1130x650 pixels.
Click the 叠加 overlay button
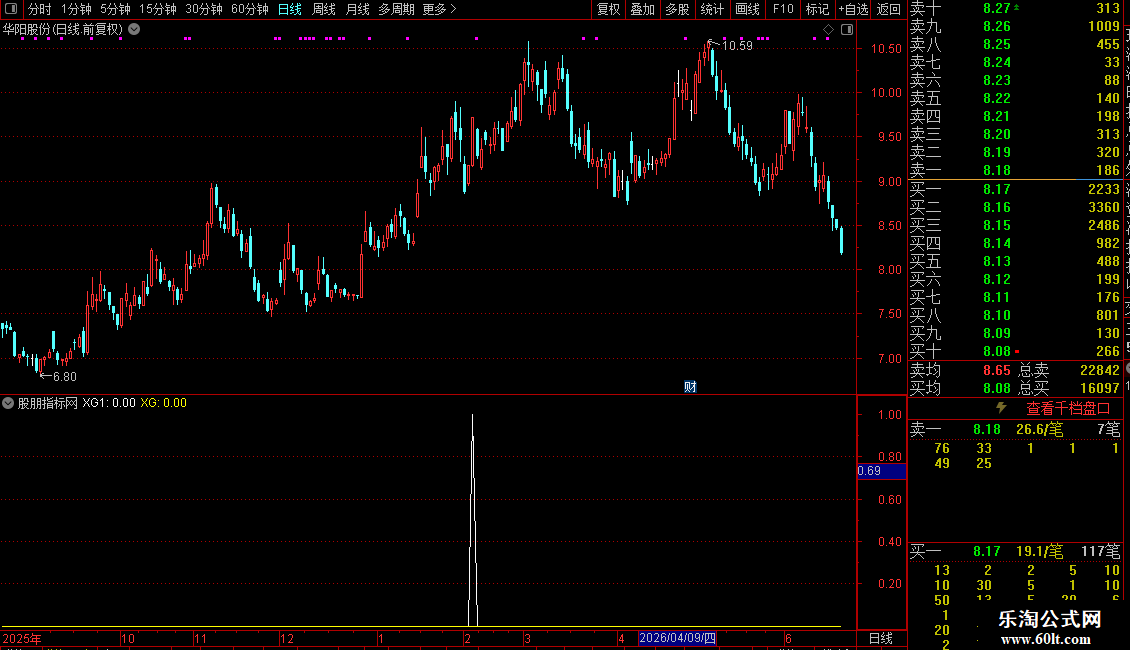point(643,9)
